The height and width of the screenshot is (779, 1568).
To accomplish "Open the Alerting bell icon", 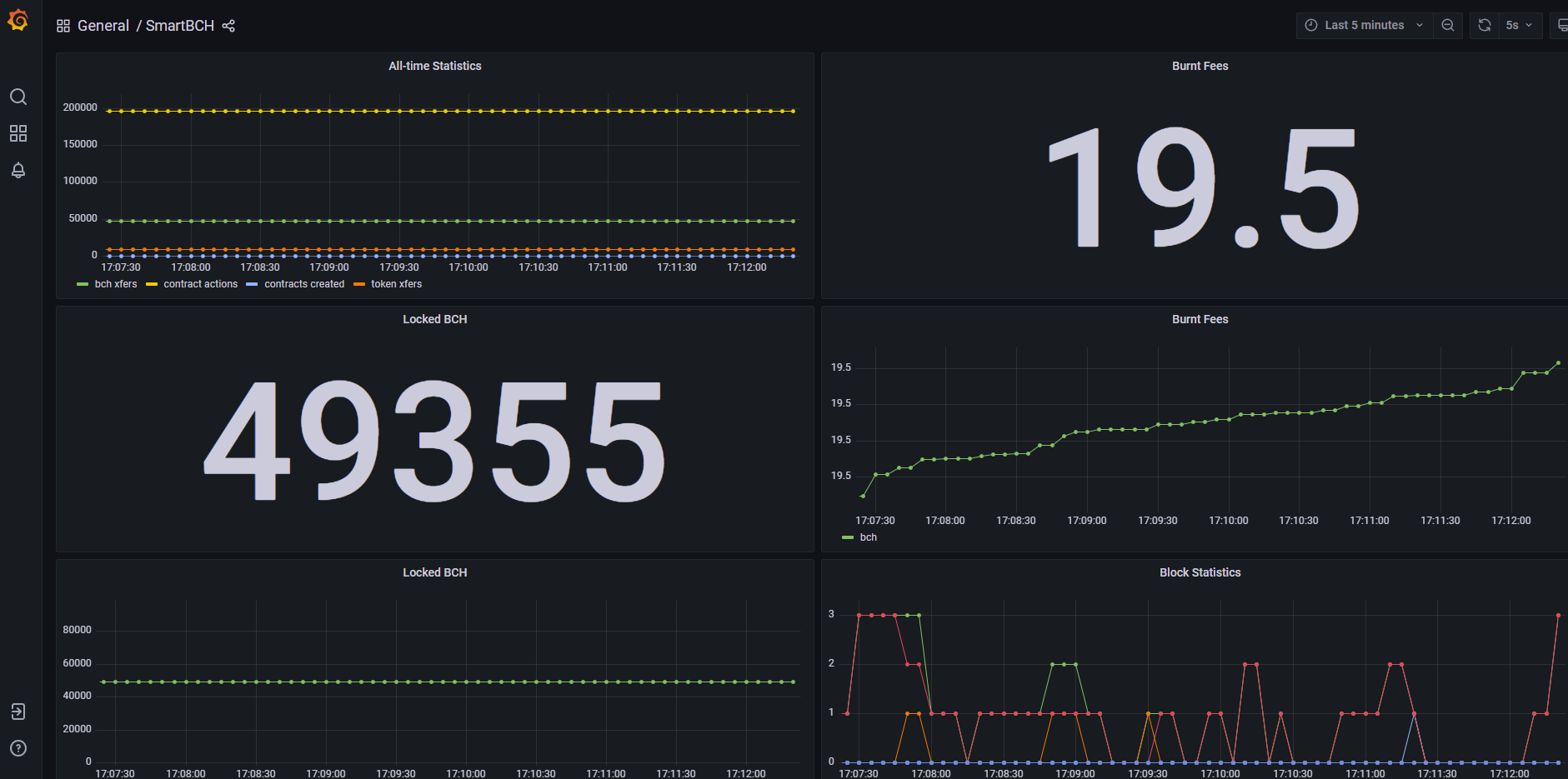I will coord(18,170).
